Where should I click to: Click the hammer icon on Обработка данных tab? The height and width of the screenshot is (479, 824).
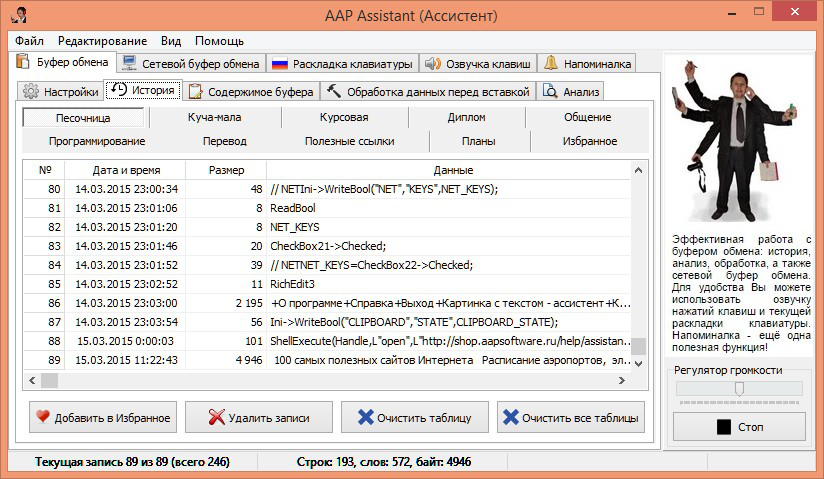coord(334,92)
